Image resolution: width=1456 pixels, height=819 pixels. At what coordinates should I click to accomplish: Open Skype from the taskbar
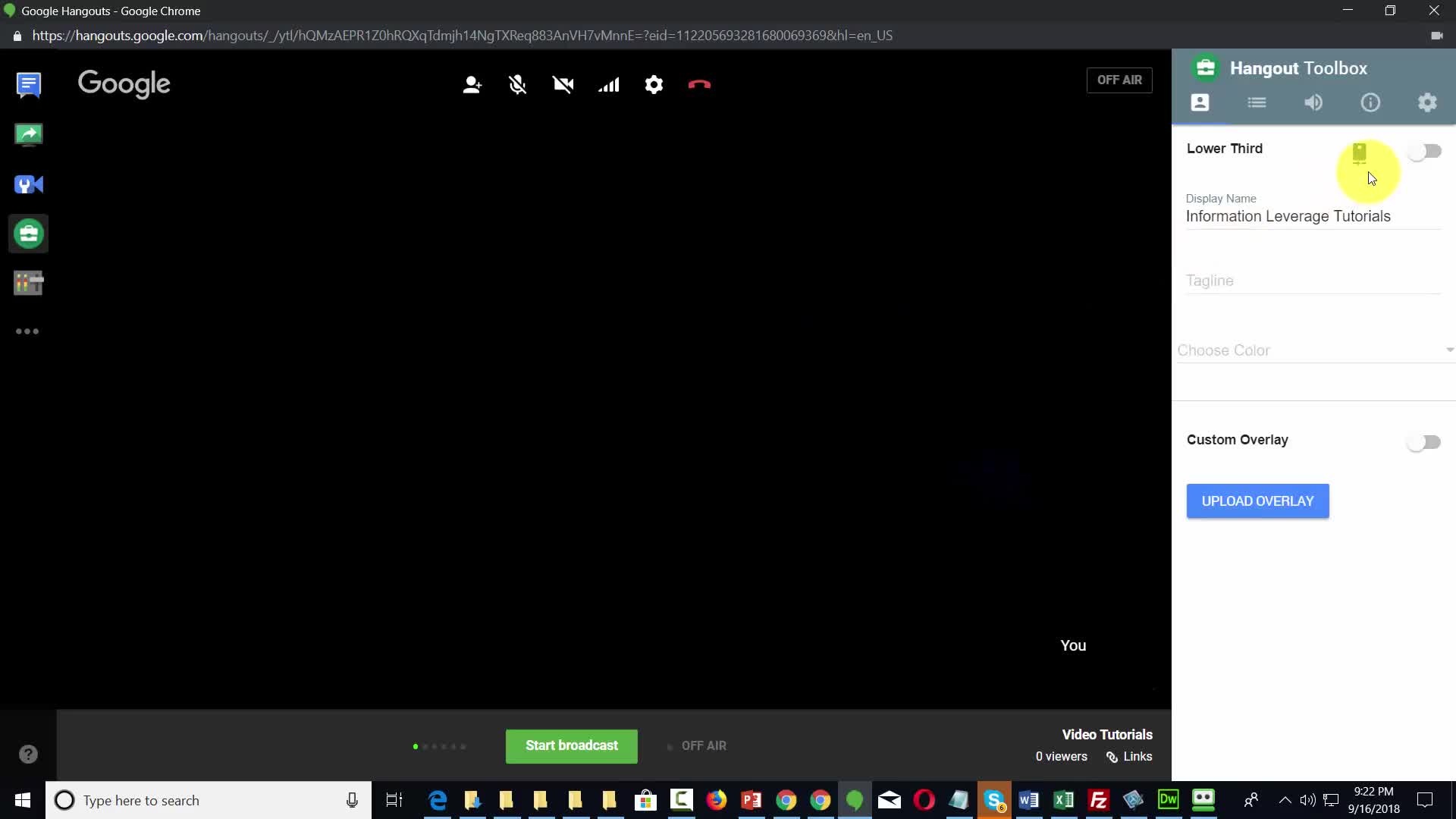[994, 801]
